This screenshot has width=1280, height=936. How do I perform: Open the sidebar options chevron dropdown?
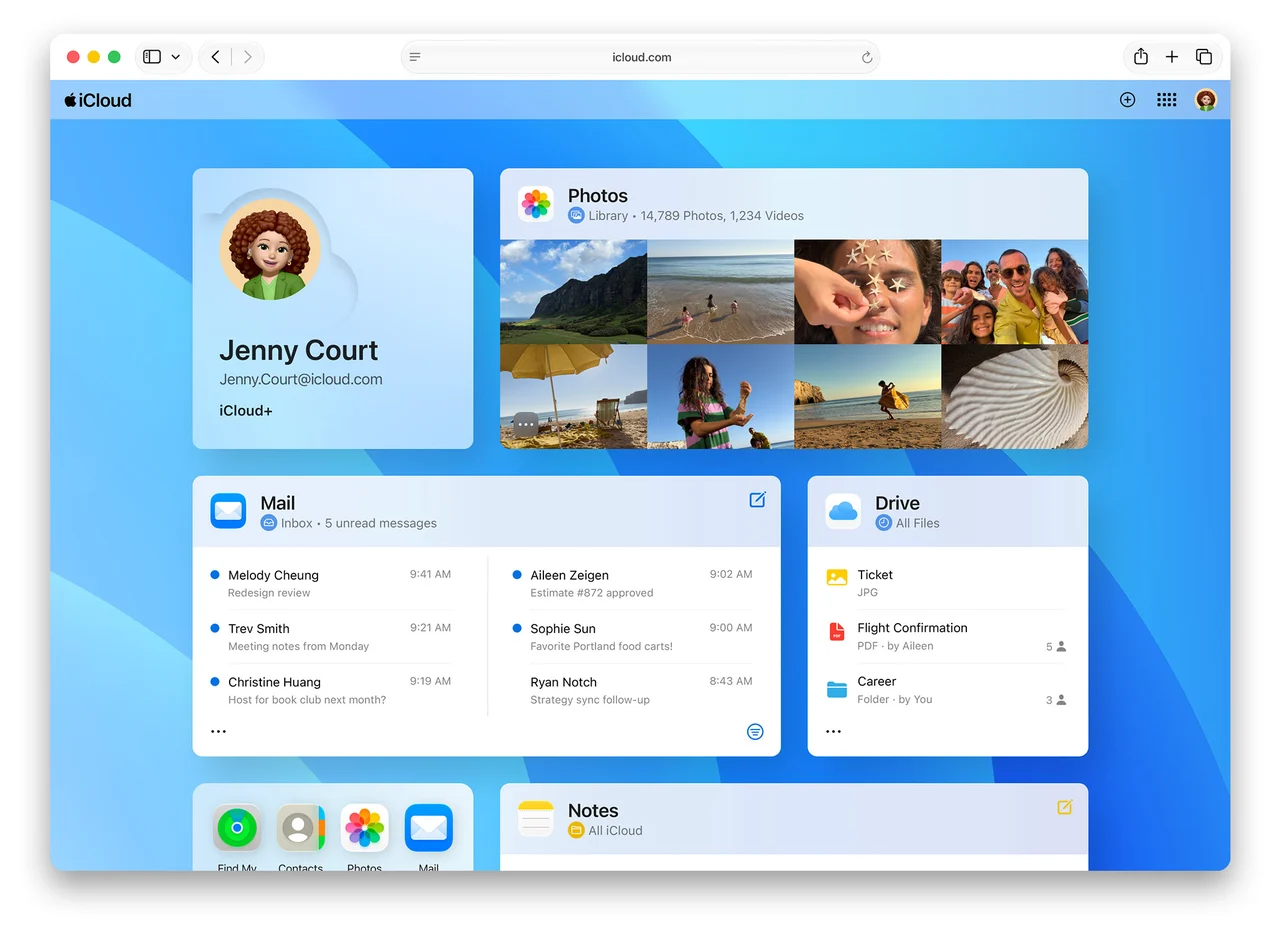[176, 57]
